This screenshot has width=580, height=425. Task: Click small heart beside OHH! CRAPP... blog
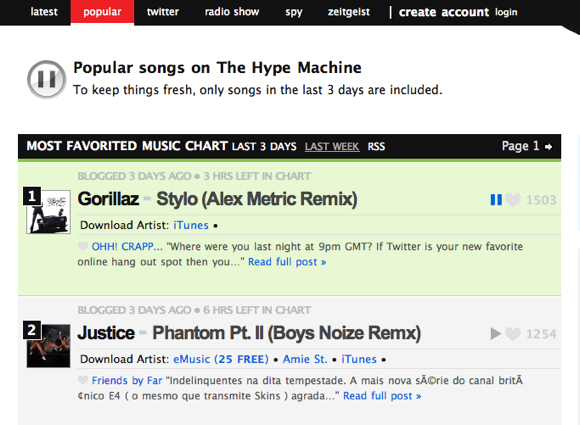[x=83, y=246]
